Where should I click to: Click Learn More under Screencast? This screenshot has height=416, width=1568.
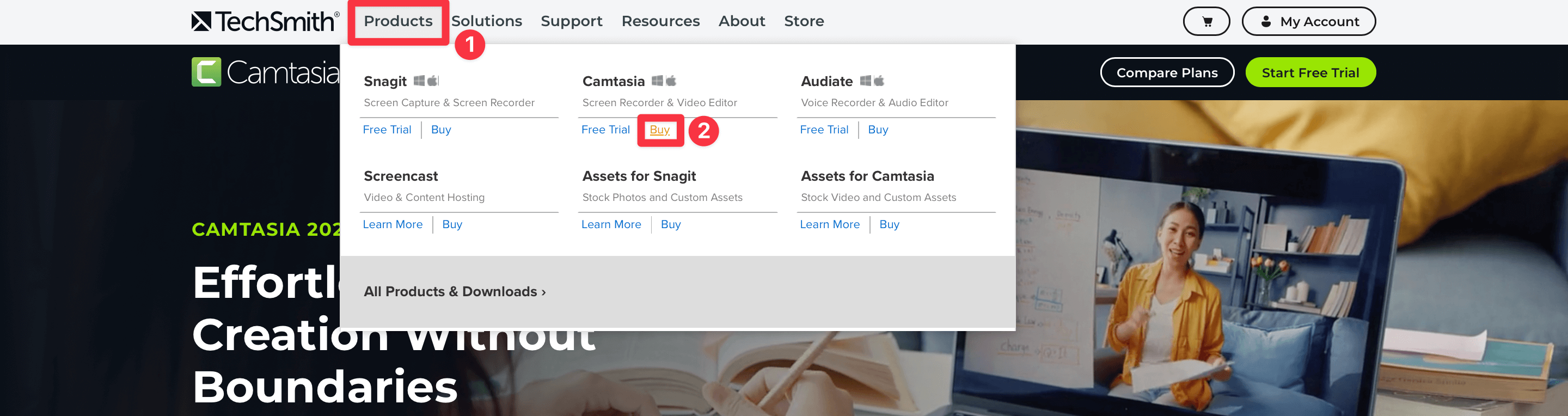tap(393, 224)
